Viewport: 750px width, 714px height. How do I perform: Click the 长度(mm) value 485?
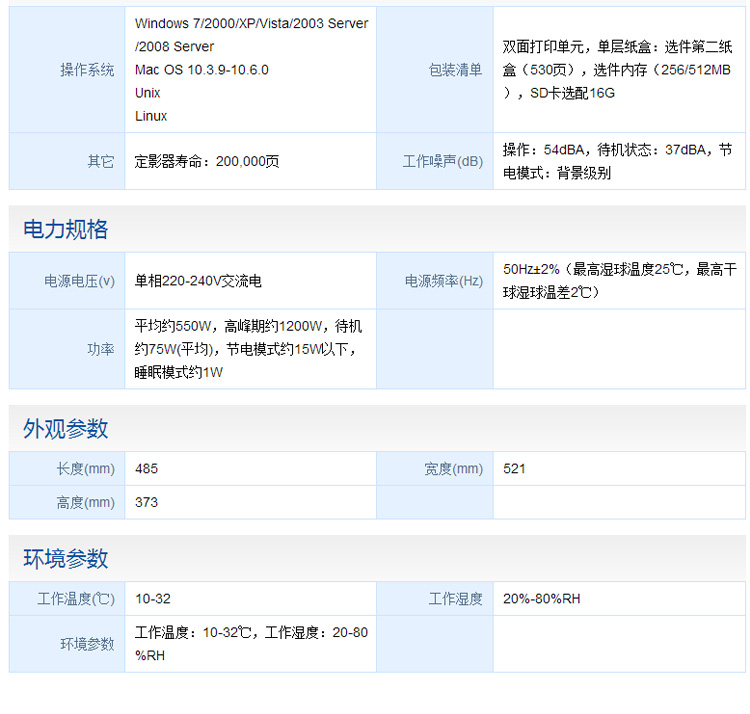tap(147, 469)
